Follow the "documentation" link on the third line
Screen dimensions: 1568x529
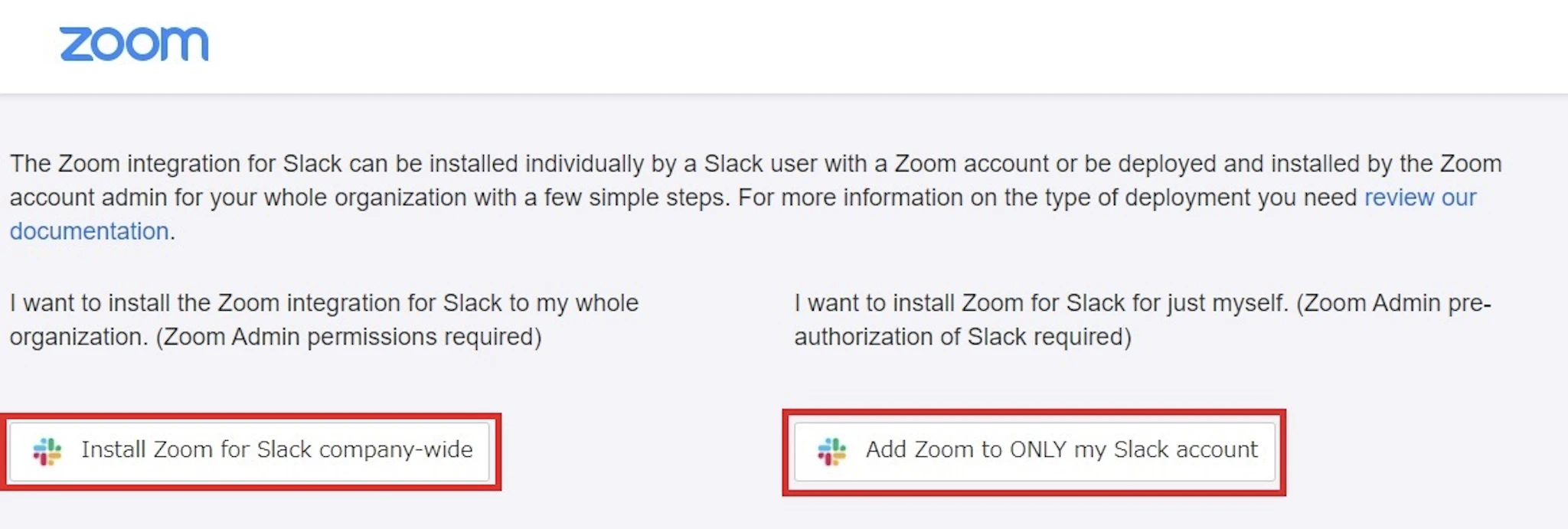pos(89,231)
